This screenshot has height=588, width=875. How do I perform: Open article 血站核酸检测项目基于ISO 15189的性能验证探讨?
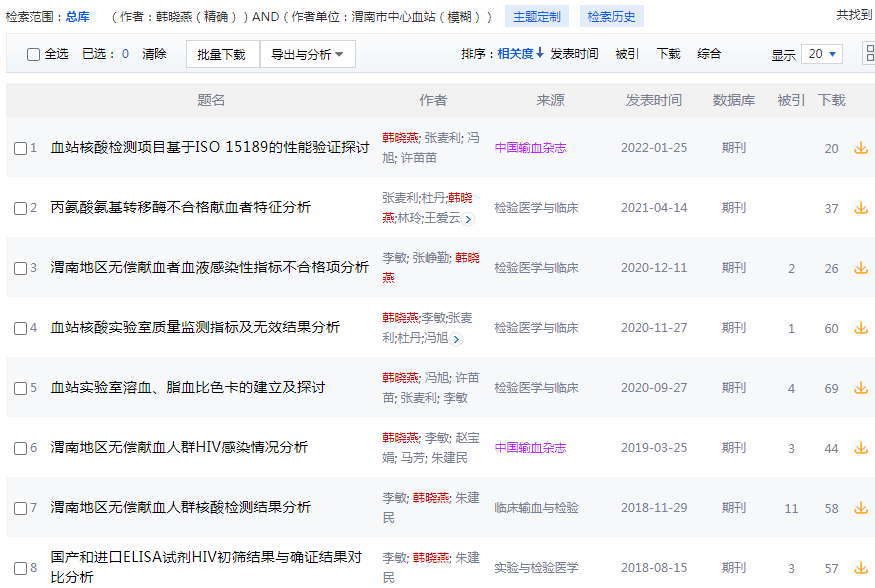210,147
